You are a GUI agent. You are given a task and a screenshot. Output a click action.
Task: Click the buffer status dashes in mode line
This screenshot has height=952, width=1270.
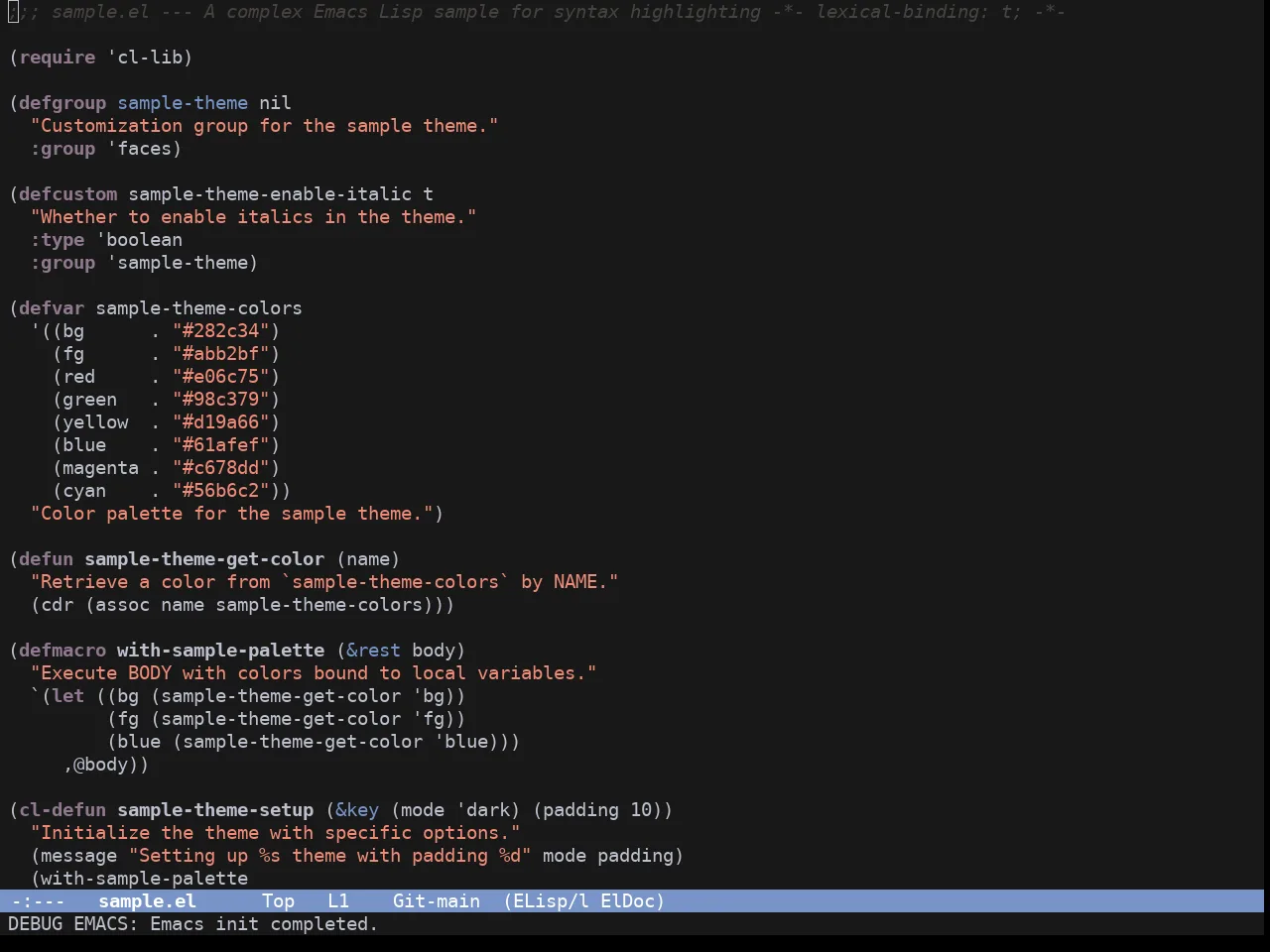click(38, 900)
